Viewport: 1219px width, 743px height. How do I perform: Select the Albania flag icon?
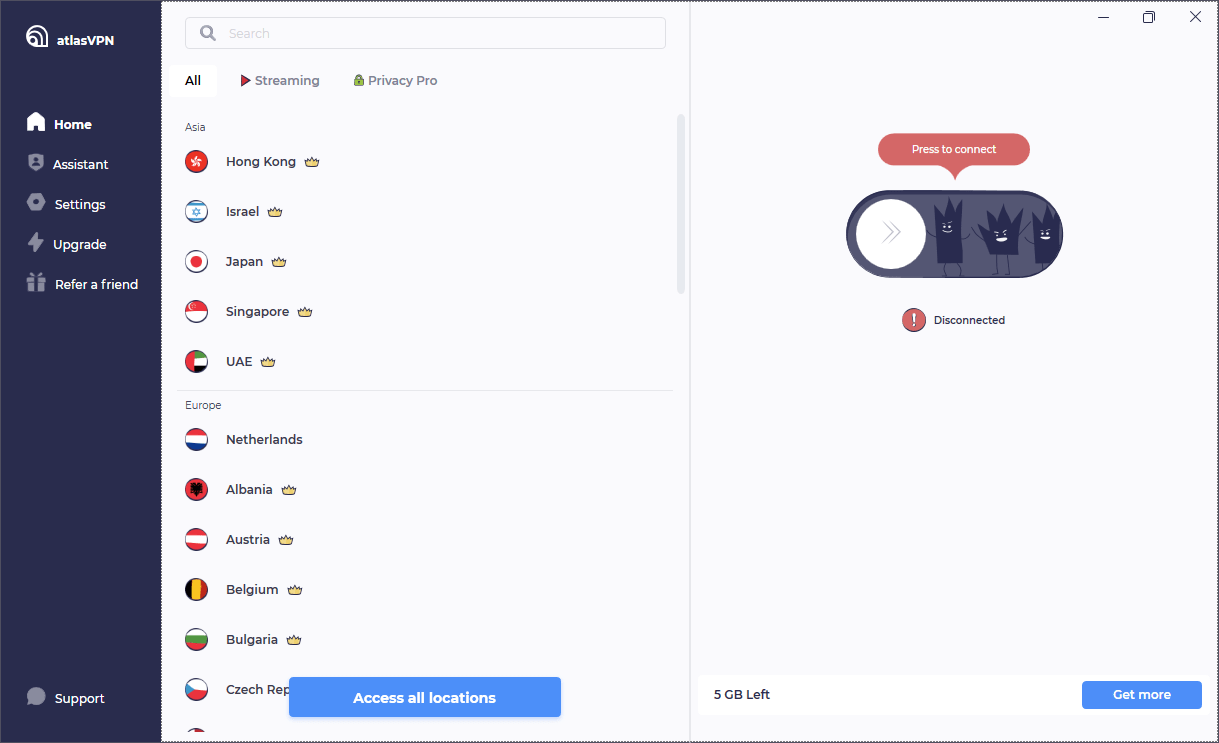(x=197, y=489)
